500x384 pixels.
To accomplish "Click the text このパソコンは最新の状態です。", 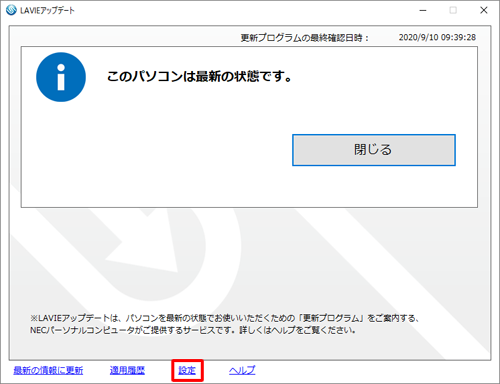I will [199, 76].
